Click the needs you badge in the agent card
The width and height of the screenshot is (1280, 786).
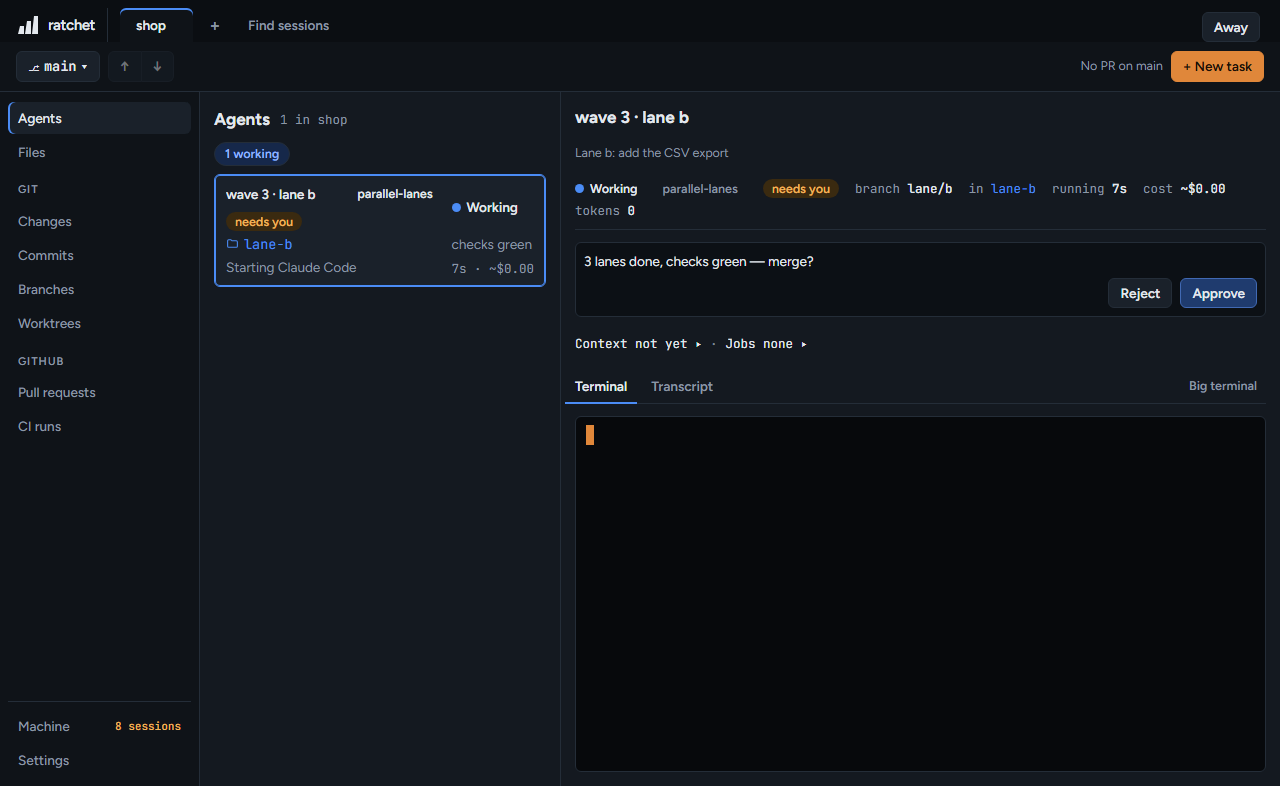(x=264, y=222)
